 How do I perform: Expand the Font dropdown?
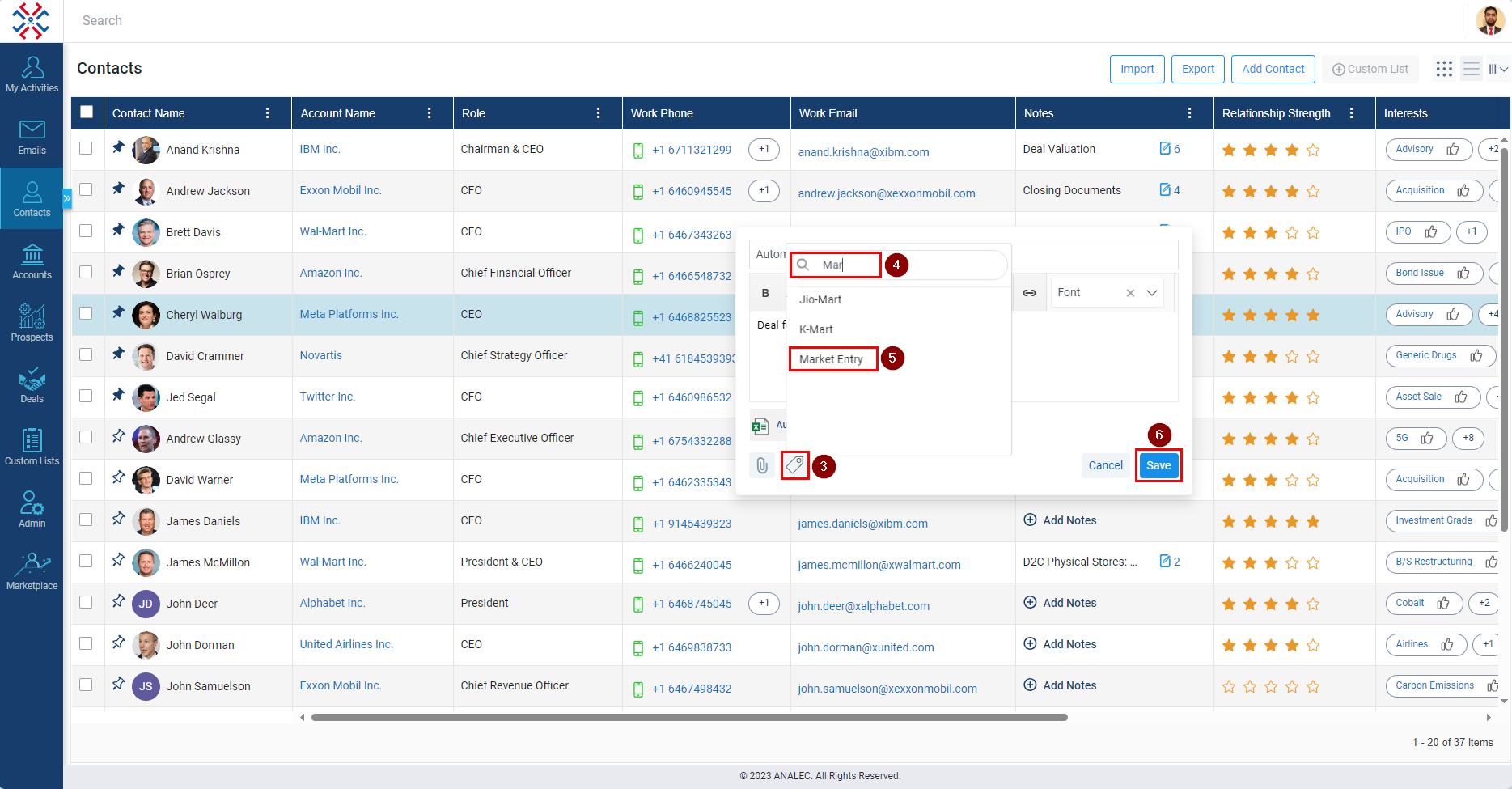[x=1152, y=293]
